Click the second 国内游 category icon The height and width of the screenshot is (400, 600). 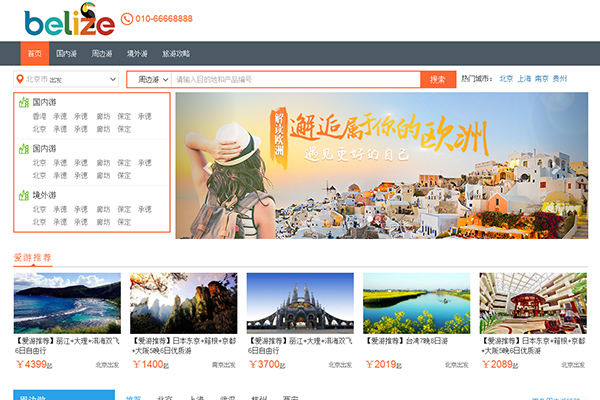[23, 148]
